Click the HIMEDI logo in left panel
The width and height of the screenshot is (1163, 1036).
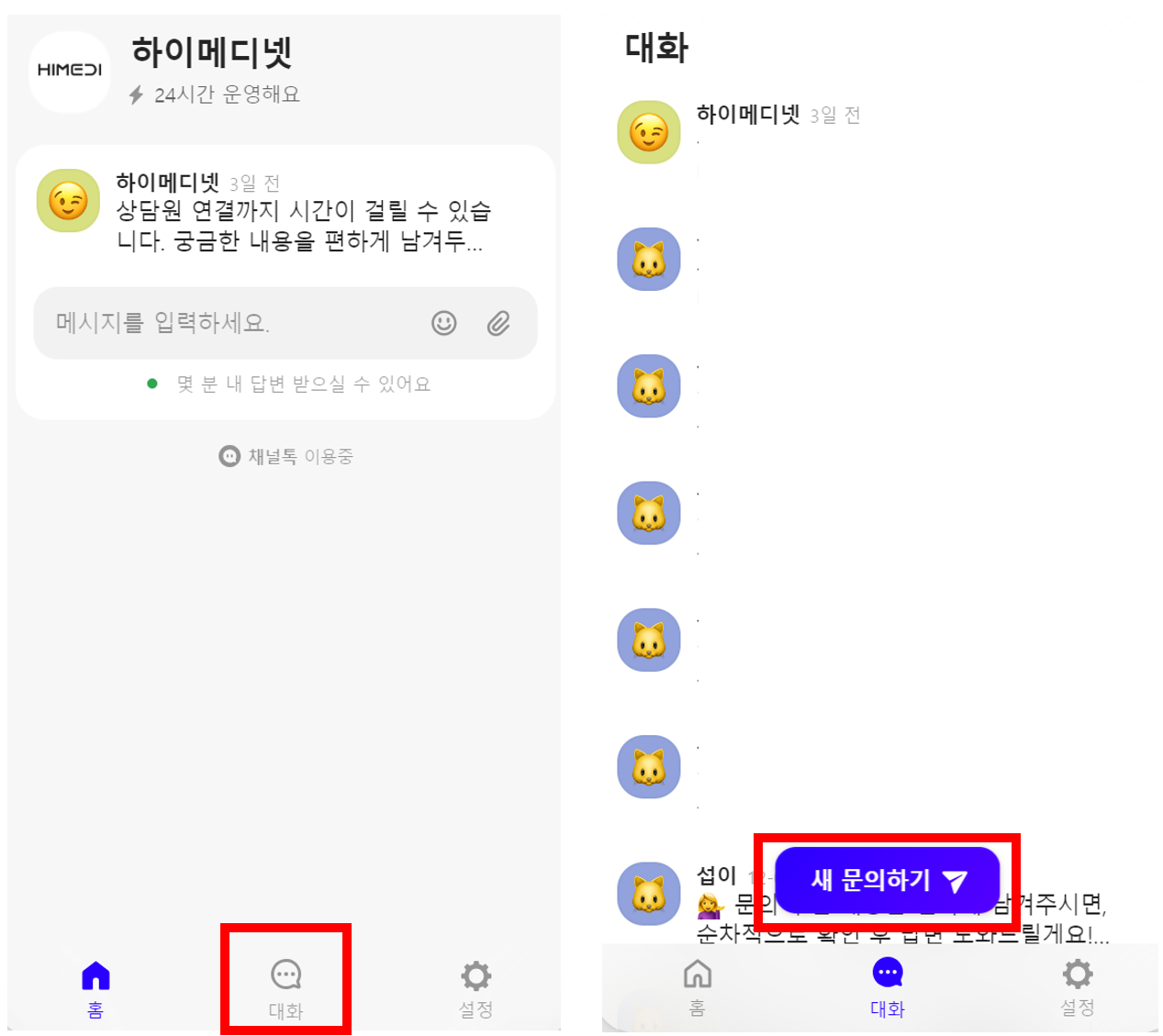pyautogui.click(x=70, y=71)
